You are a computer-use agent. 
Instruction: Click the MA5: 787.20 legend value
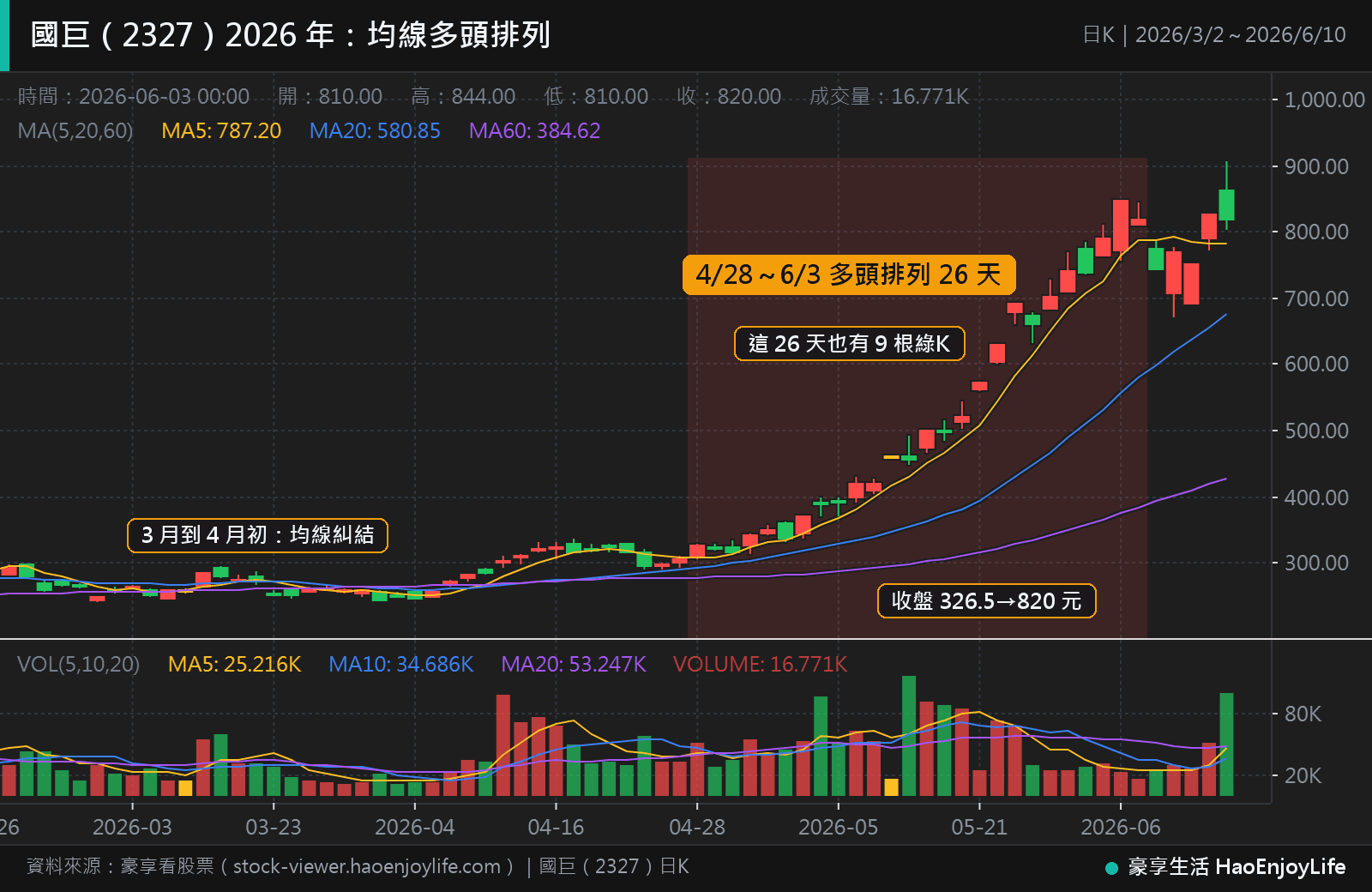click(x=221, y=131)
